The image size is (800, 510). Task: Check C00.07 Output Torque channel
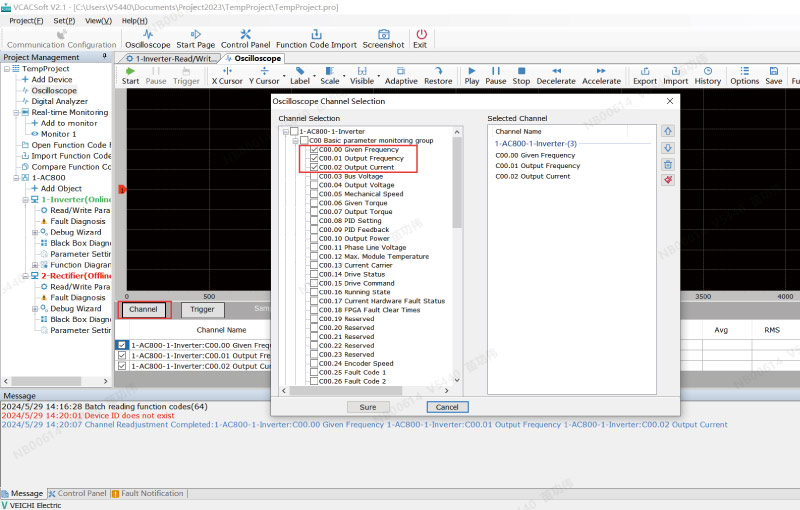[314, 212]
